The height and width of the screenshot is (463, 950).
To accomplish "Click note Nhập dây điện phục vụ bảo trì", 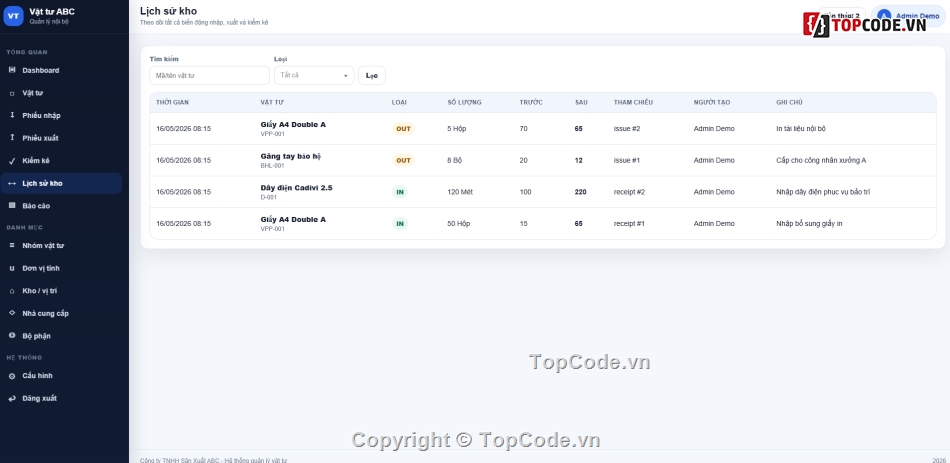I will (823, 192).
